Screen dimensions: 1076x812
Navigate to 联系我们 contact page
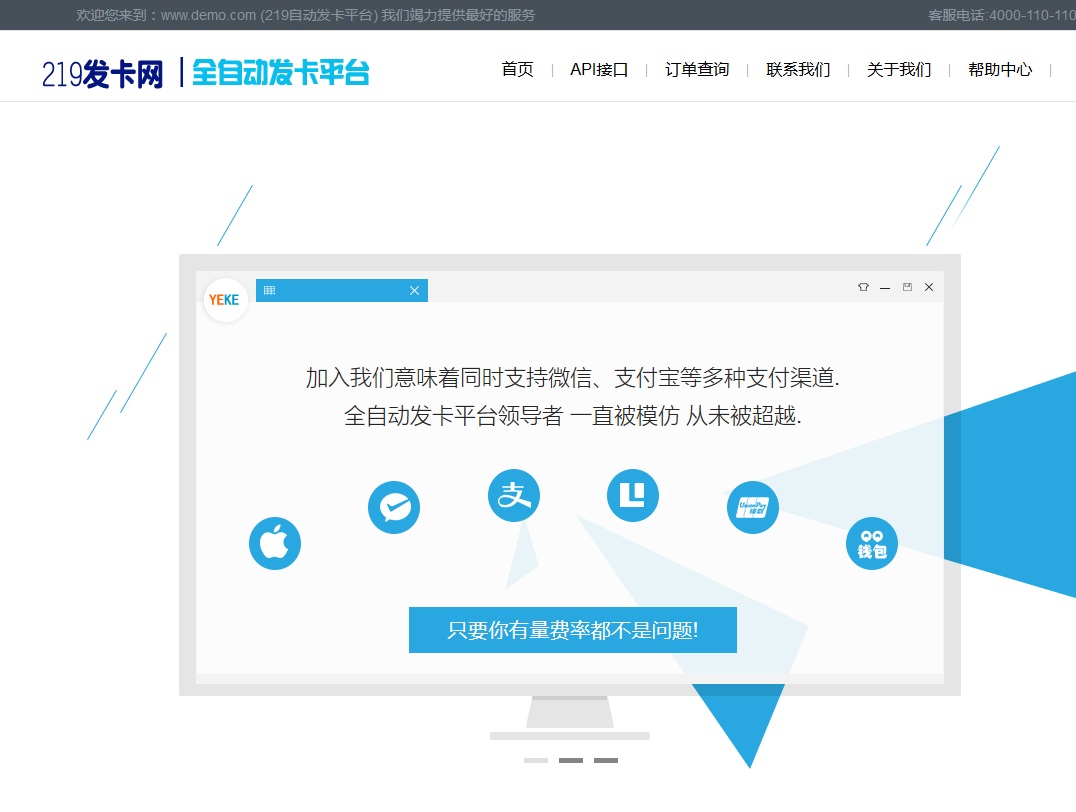pos(798,70)
